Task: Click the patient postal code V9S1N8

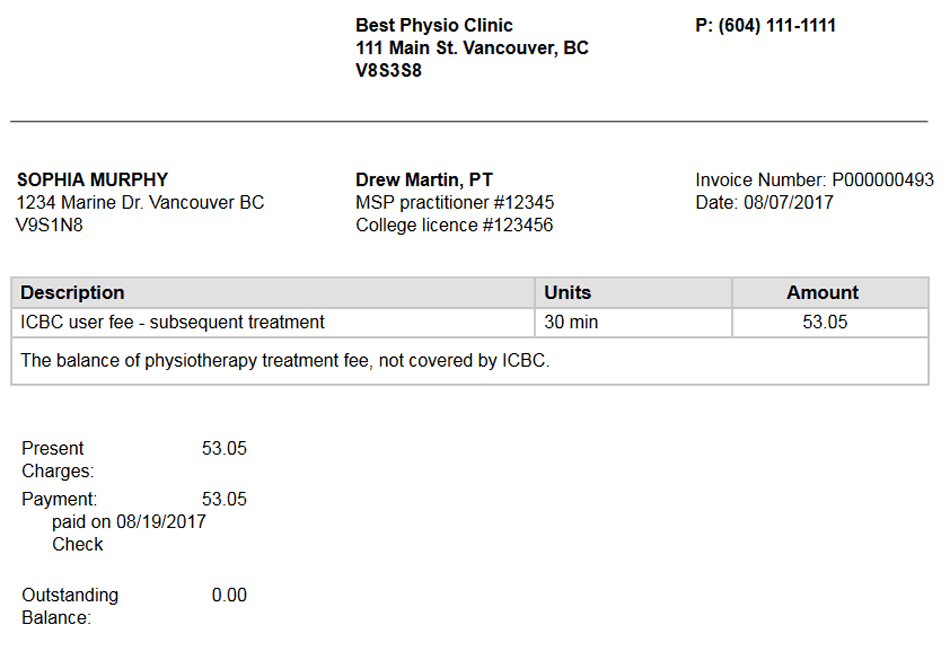Action: [x=50, y=226]
